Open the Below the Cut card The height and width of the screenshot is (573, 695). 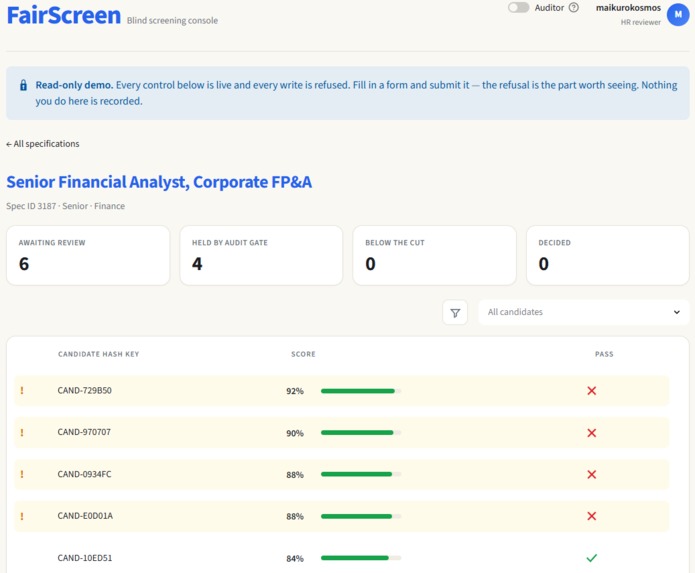click(x=434, y=255)
